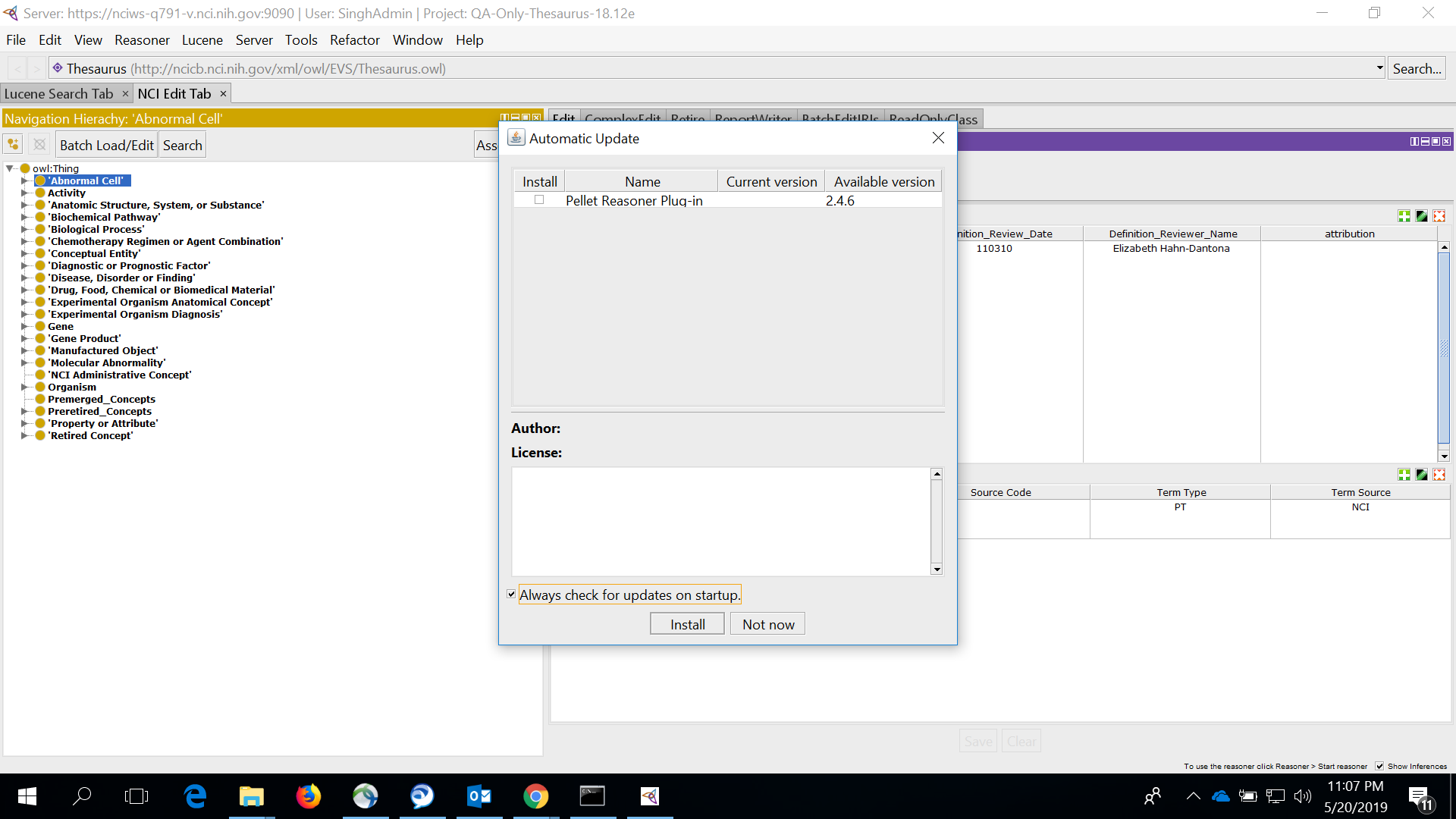
Task: Click the create subclass icon above the hierarchy
Action: point(12,143)
